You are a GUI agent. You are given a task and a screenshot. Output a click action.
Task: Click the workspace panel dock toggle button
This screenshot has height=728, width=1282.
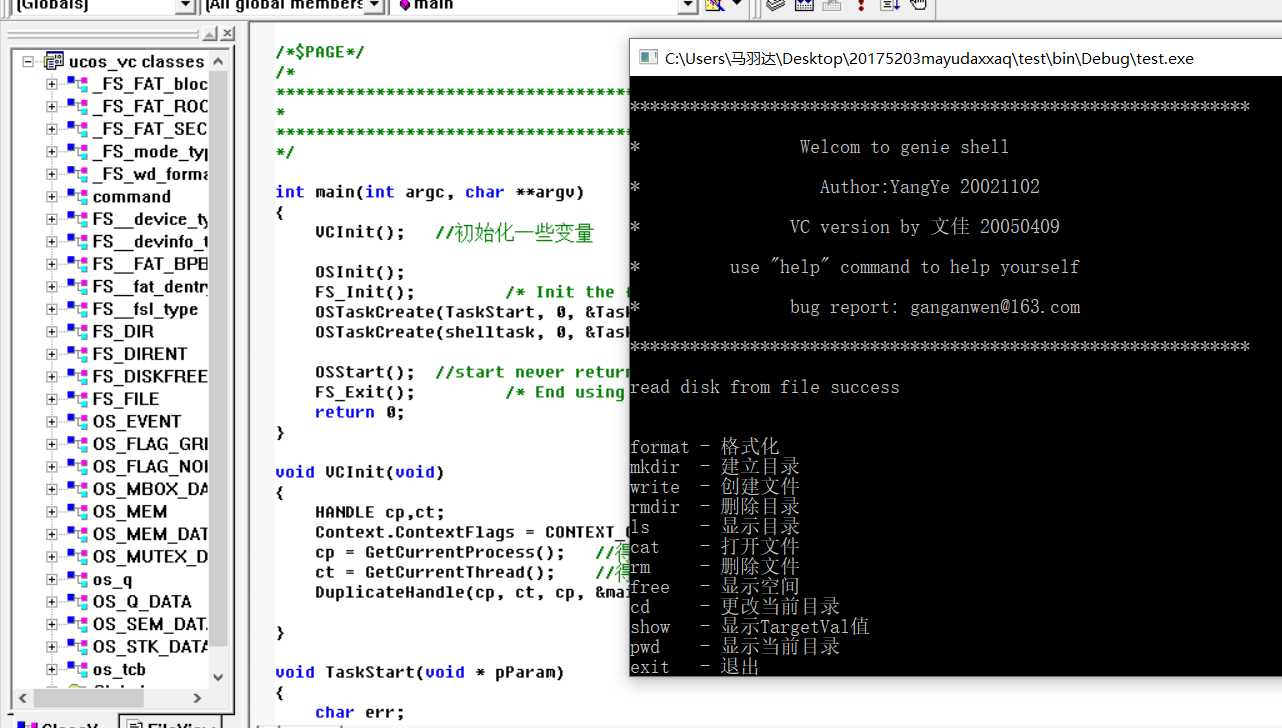(x=210, y=33)
